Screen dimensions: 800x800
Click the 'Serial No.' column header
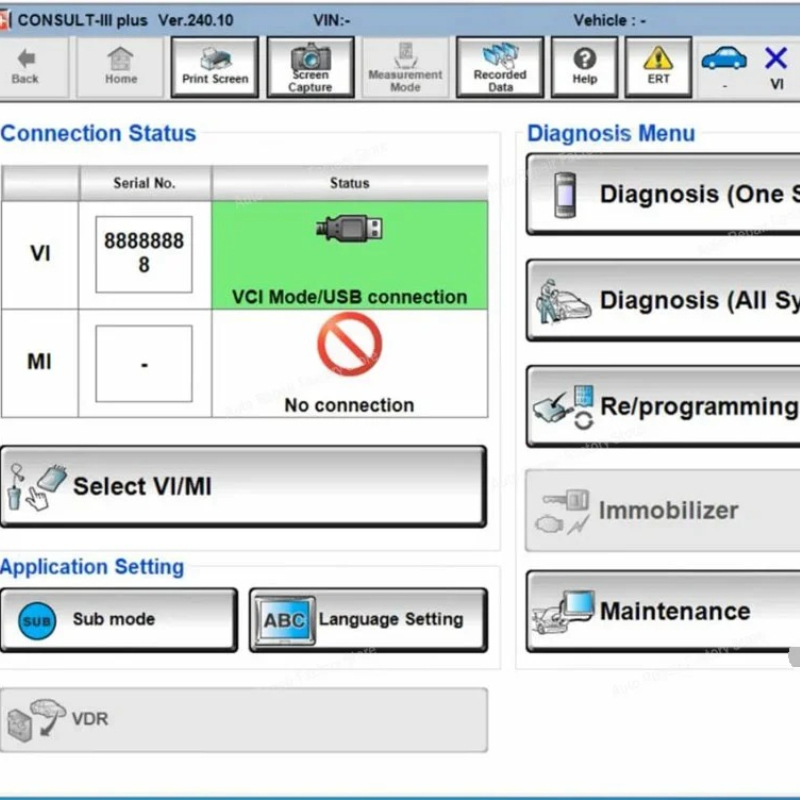pyautogui.click(x=144, y=183)
